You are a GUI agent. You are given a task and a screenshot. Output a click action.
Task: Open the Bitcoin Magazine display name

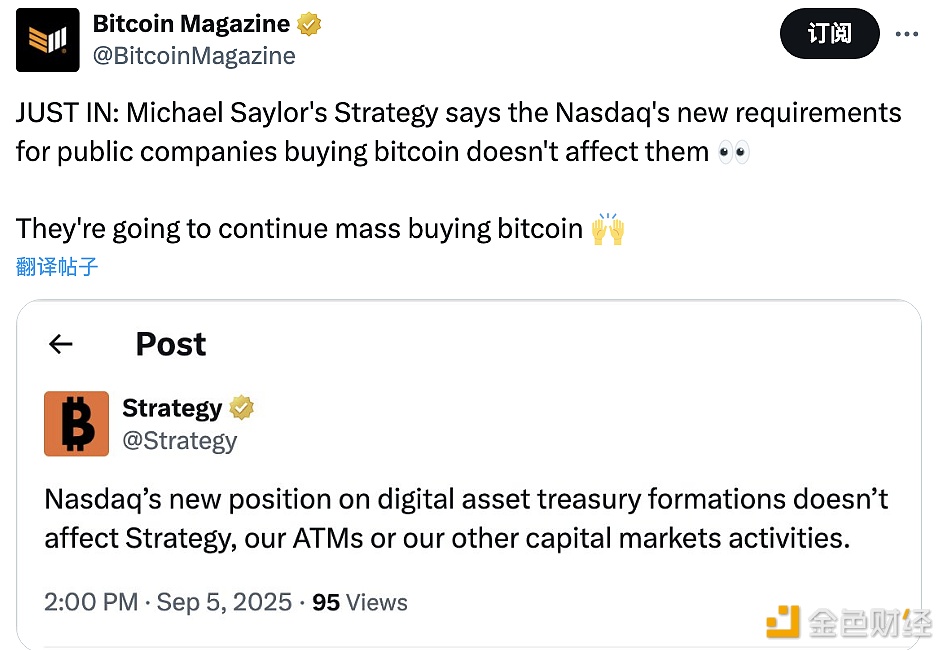coord(191,24)
